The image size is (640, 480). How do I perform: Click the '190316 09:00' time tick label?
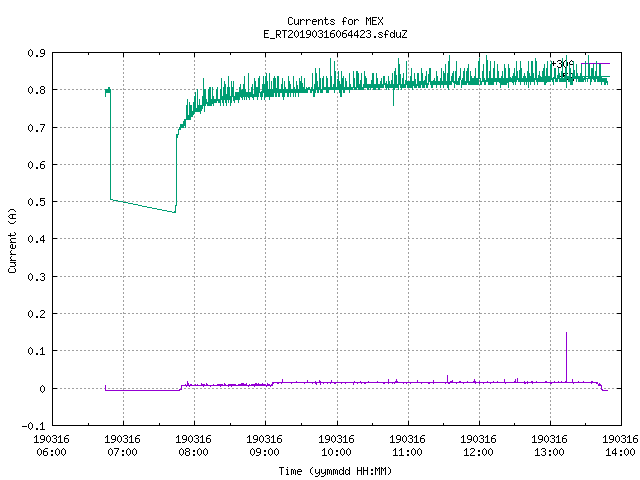(x=264, y=446)
